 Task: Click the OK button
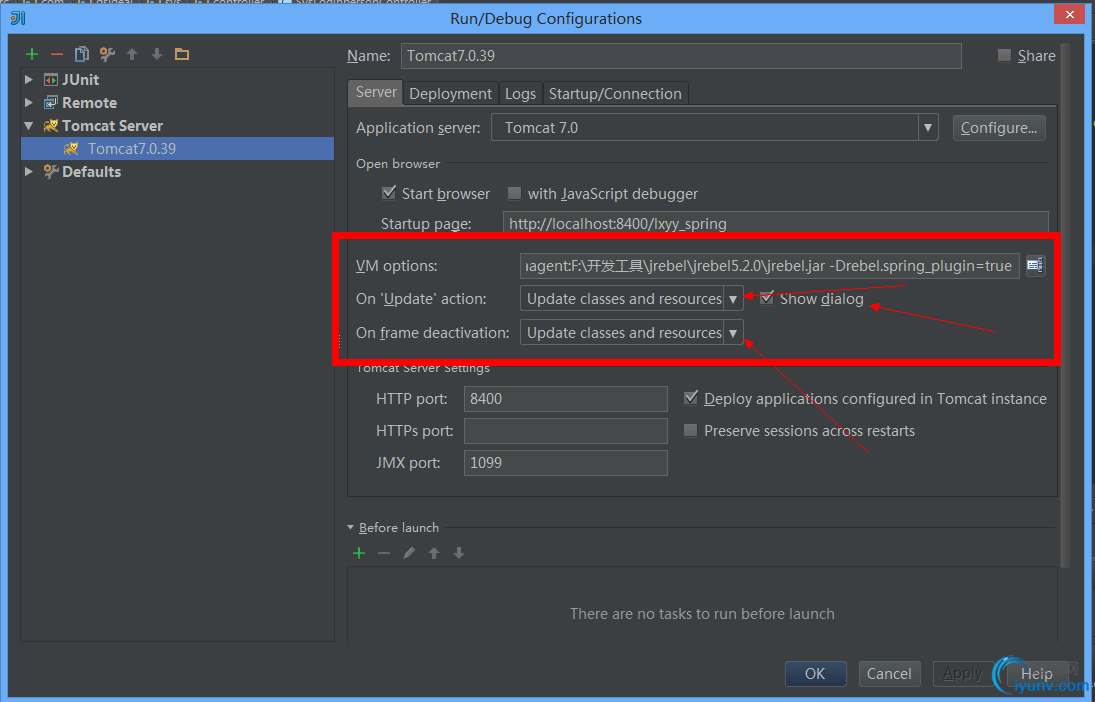[x=815, y=673]
